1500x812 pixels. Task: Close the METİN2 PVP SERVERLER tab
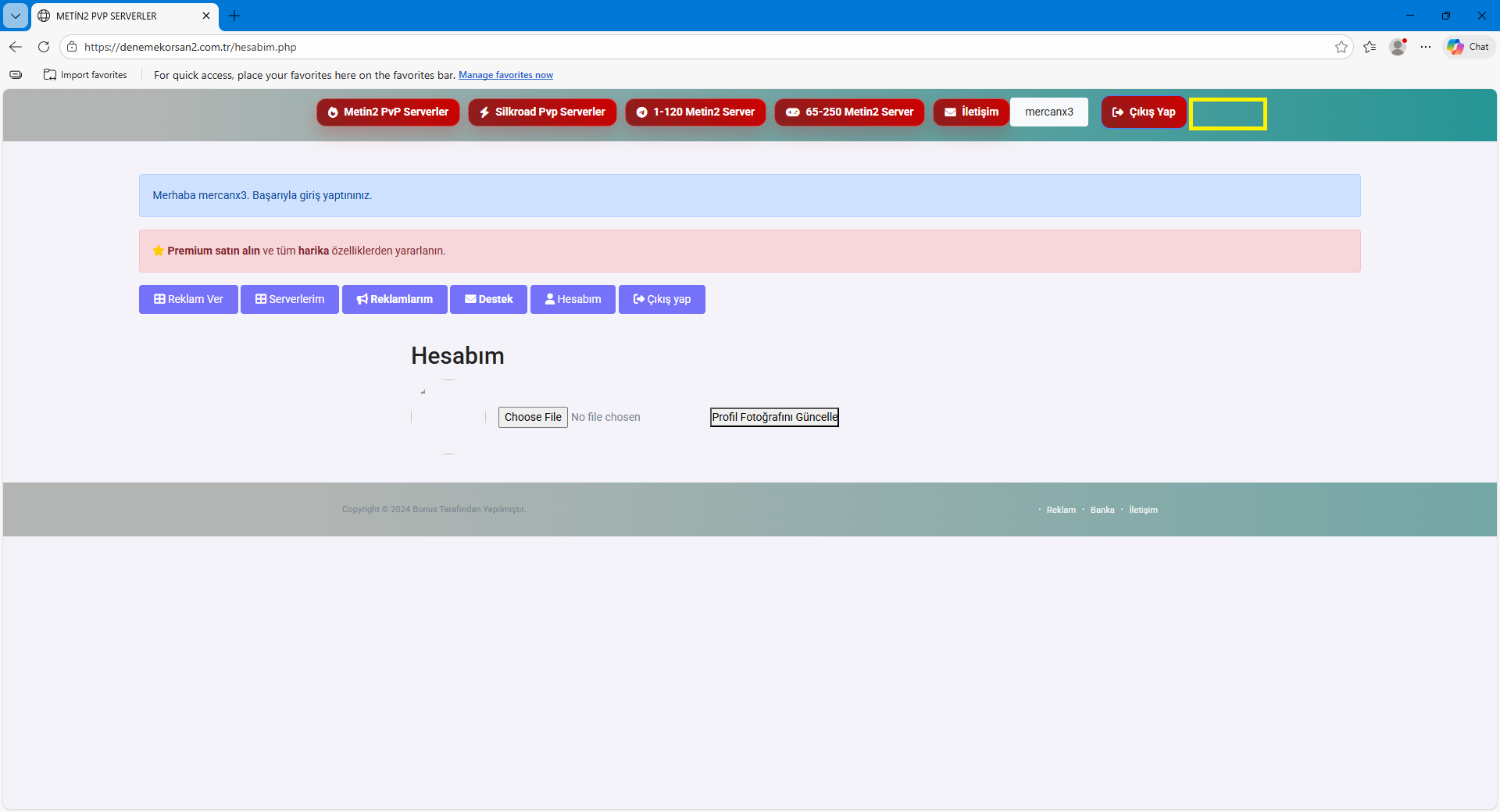[206, 16]
